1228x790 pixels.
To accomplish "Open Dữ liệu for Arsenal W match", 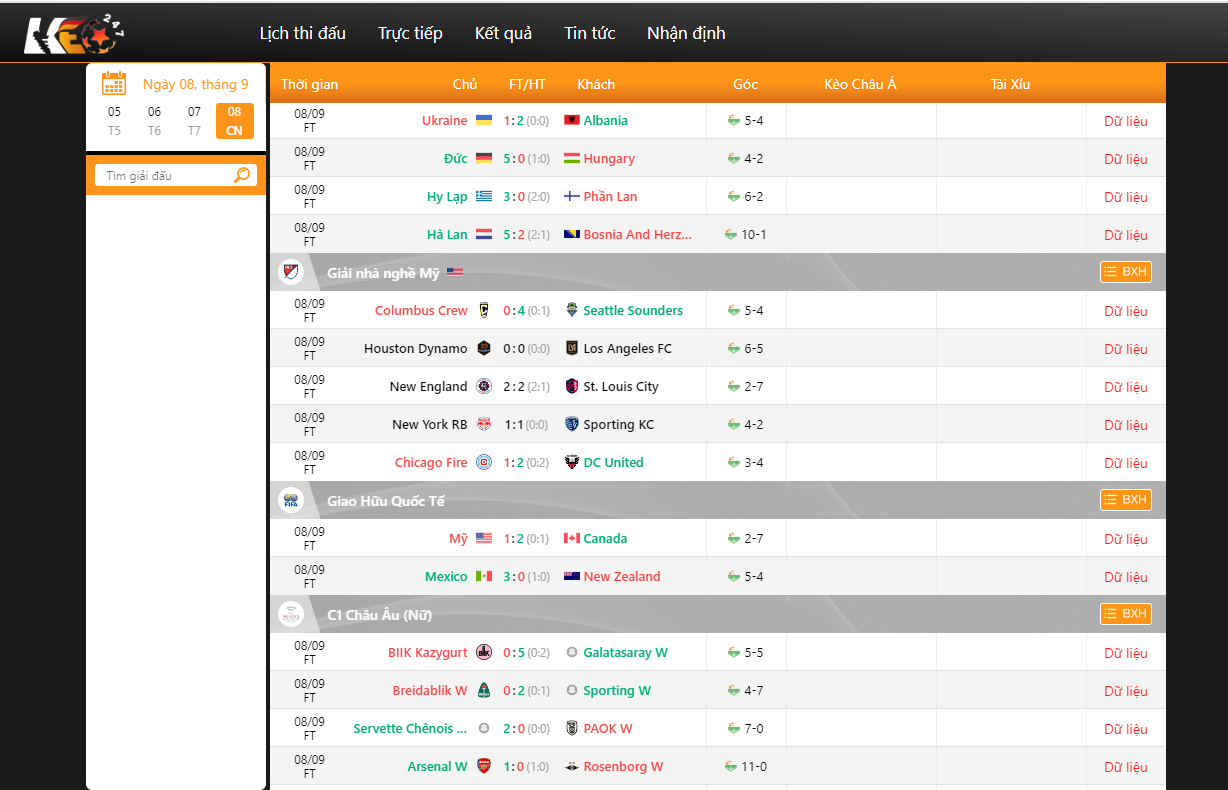I will point(1126,767).
